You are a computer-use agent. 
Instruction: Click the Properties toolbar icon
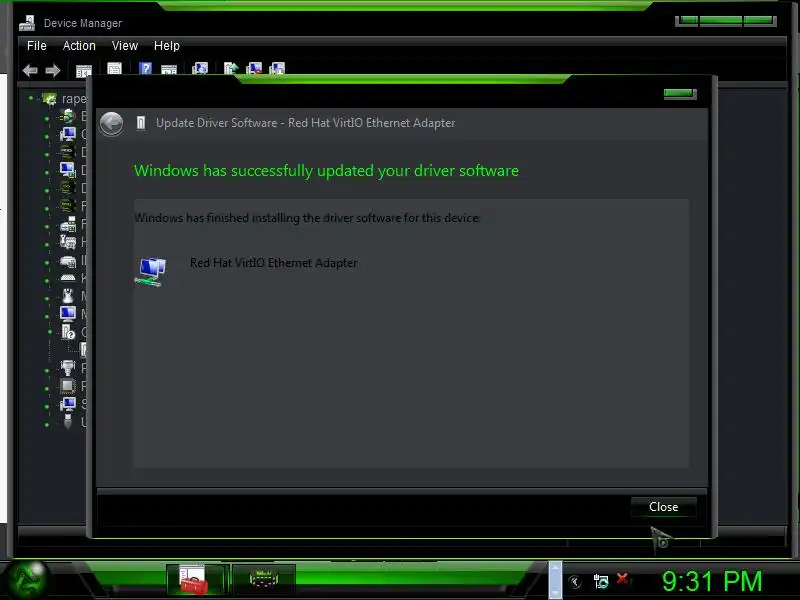click(x=114, y=69)
